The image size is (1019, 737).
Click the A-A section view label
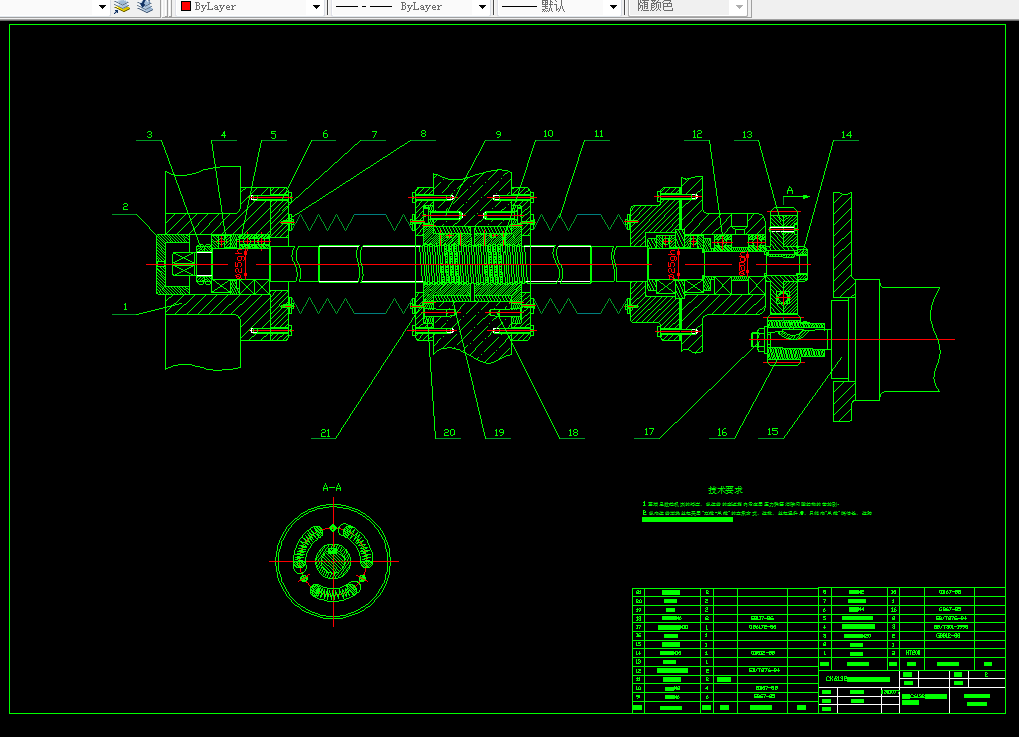pyautogui.click(x=332, y=487)
